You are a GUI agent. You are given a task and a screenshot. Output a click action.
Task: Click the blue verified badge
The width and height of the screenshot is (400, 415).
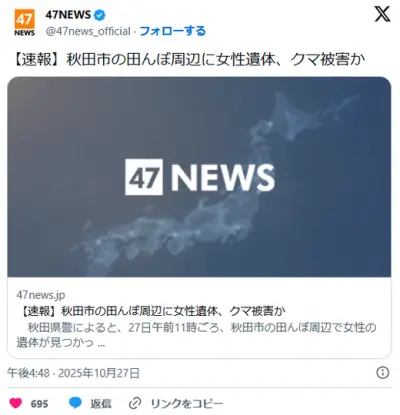coord(100,15)
